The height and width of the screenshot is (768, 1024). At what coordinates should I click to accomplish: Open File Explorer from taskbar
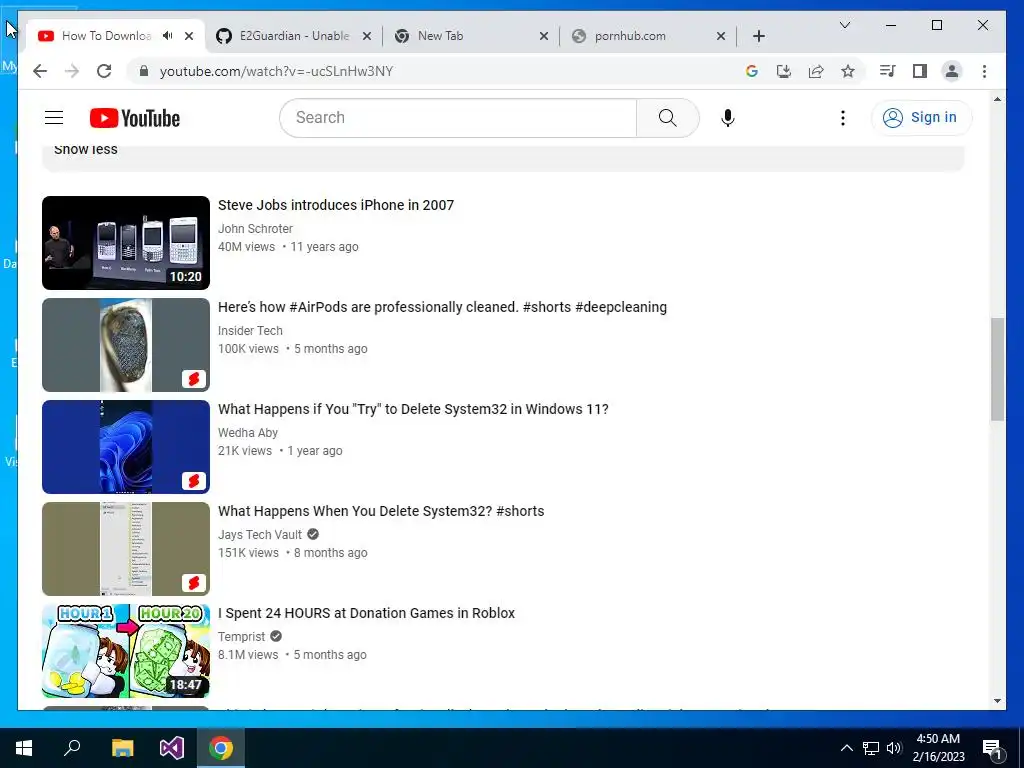click(122, 748)
